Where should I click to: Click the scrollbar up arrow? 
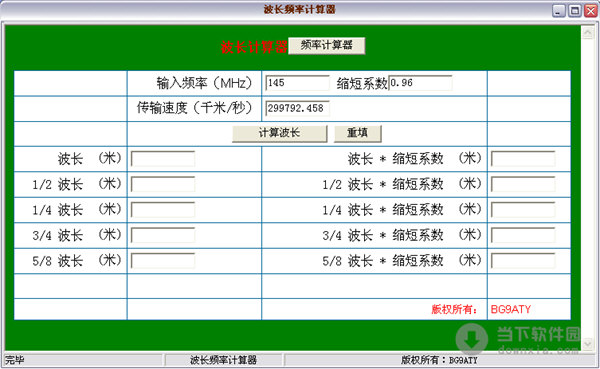(587, 33)
